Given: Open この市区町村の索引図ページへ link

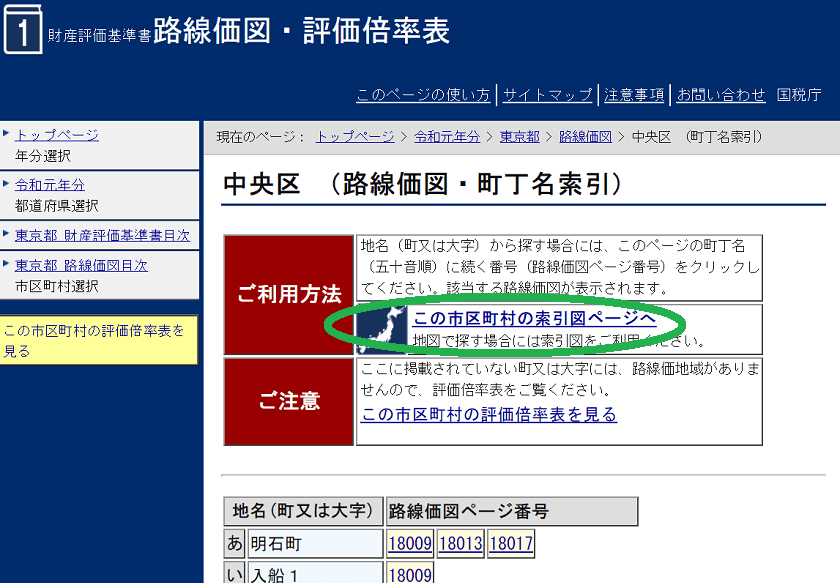Looking at the screenshot, I should point(534,318).
